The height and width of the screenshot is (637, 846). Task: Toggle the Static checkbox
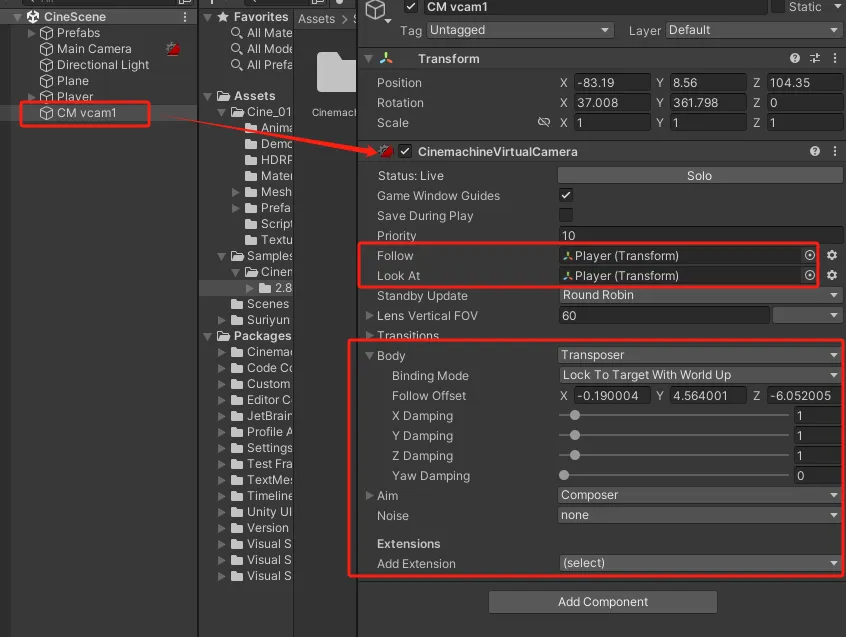point(778,6)
